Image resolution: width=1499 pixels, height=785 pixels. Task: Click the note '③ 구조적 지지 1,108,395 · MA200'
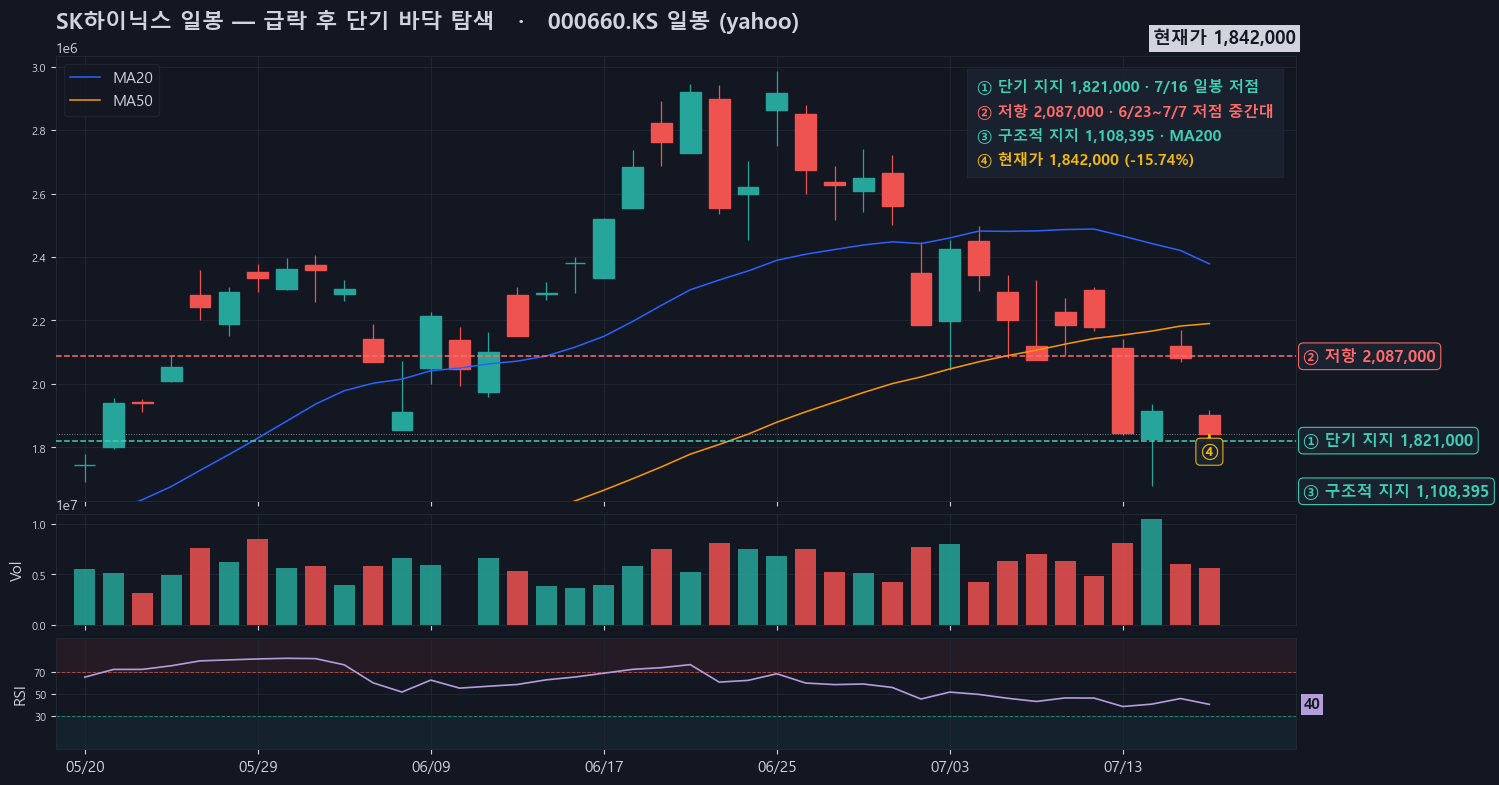(x=1099, y=135)
